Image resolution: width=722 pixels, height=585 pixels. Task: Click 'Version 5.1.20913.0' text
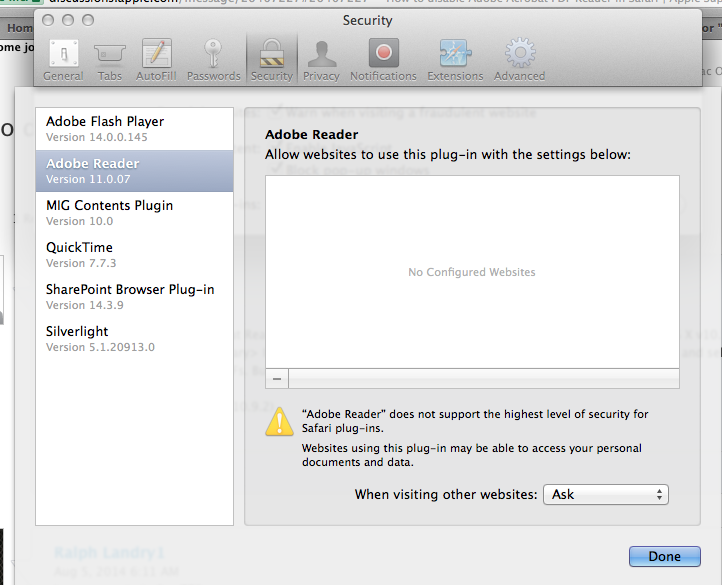point(100,347)
